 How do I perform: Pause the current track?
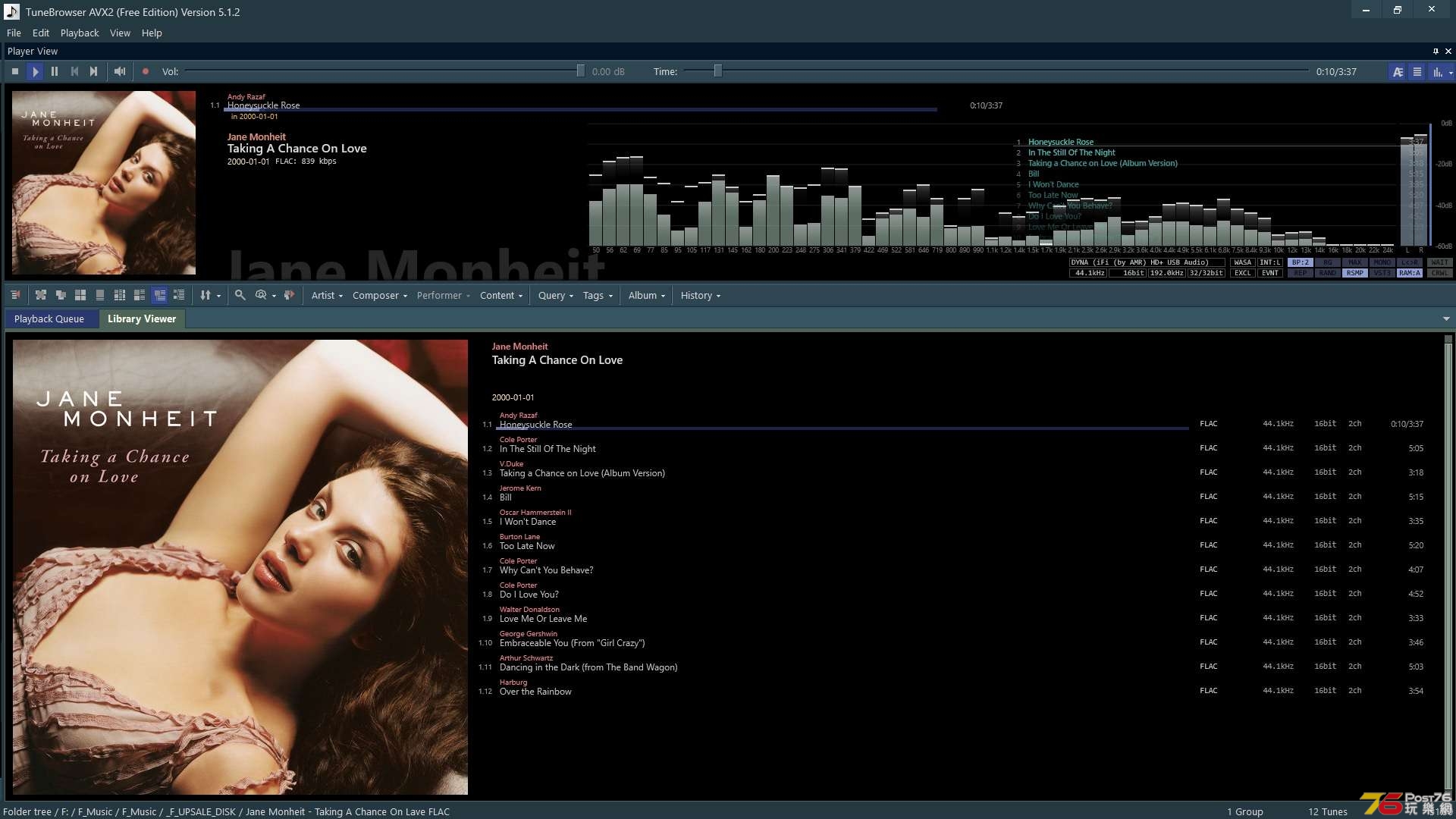tap(55, 71)
